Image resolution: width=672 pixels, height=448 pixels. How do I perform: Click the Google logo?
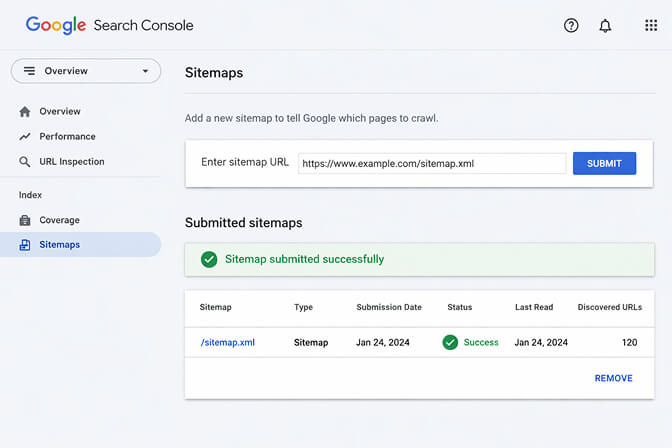pyautogui.click(x=56, y=25)
